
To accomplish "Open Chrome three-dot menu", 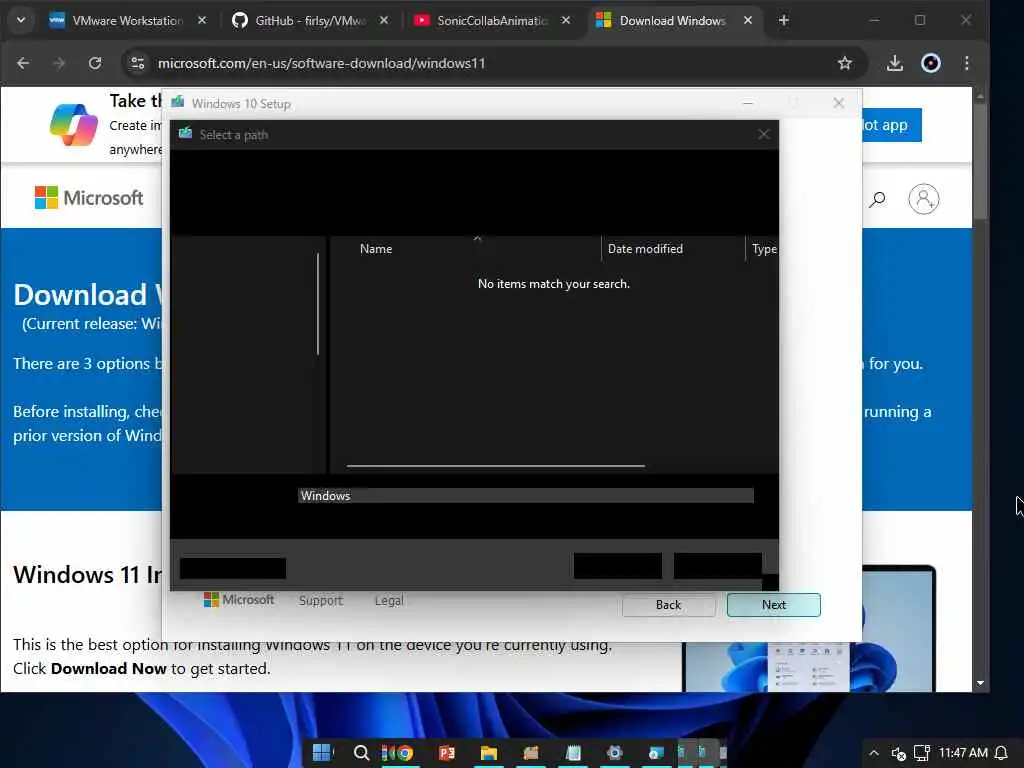I will click(x=967, y=63).
